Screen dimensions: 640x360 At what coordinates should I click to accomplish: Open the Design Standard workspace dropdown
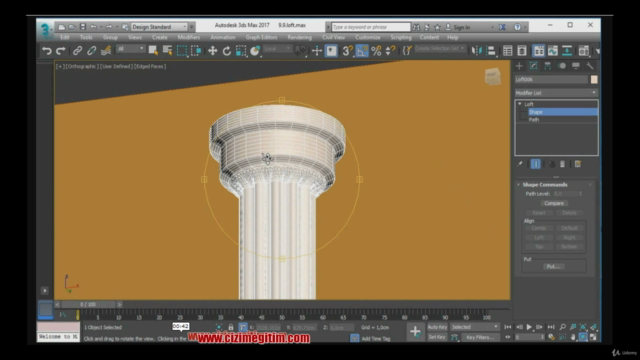pos(159,27)
